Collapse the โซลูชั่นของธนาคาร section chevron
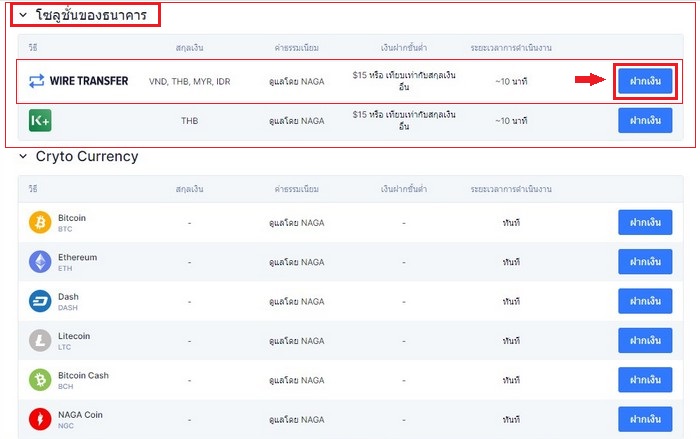Image resolution: width=700 pixels, height=439 pixels. point(23,15)
